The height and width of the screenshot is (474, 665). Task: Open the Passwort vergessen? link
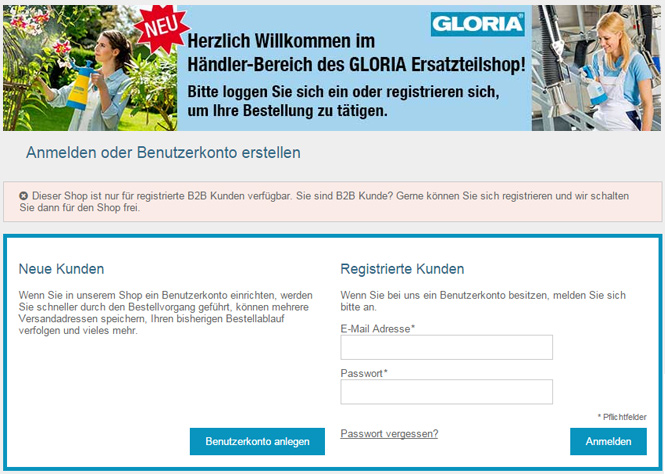point(389,434)
